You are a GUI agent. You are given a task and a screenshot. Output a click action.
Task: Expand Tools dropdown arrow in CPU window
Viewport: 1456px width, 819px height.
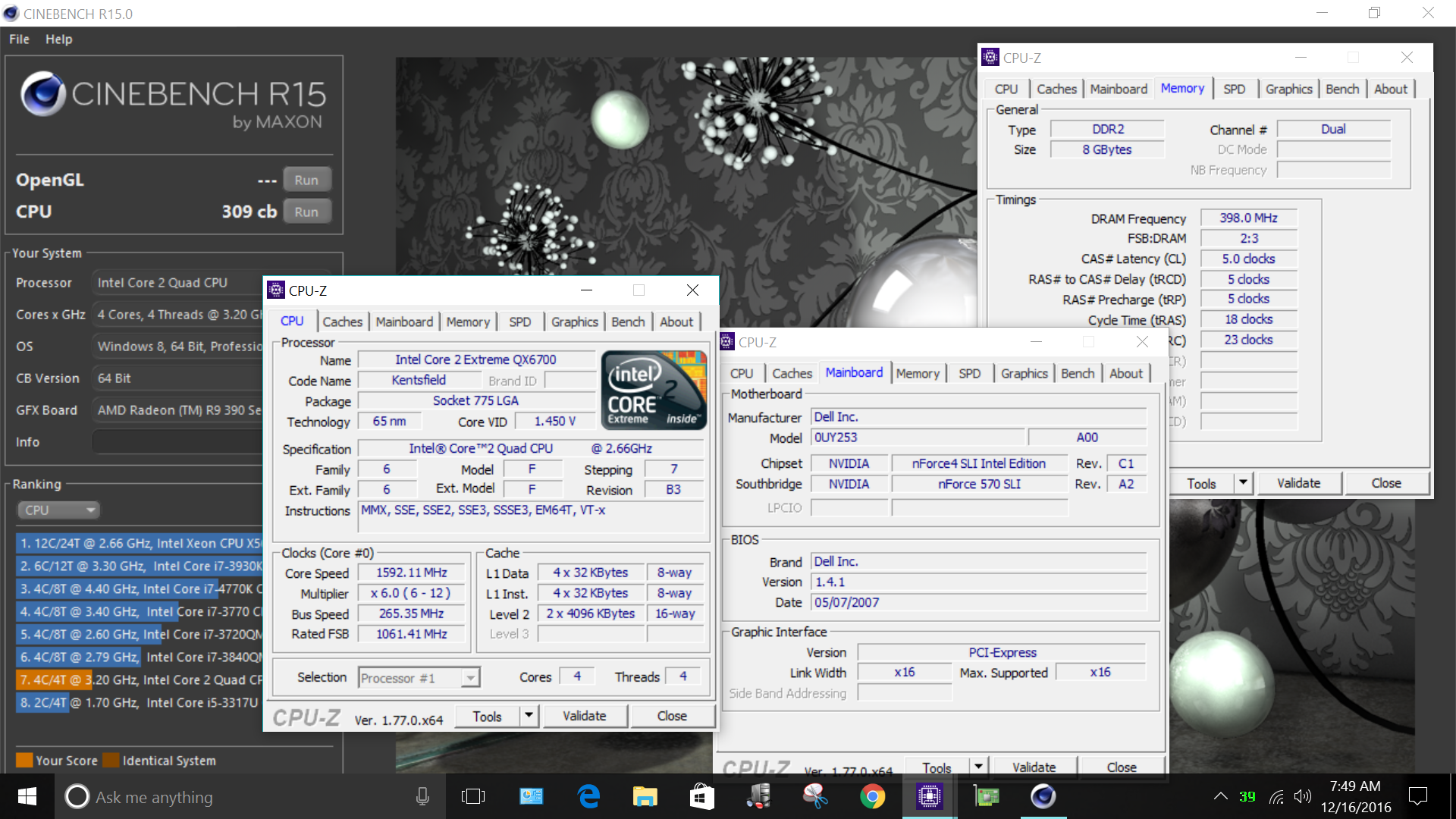(x=529, y=715)
